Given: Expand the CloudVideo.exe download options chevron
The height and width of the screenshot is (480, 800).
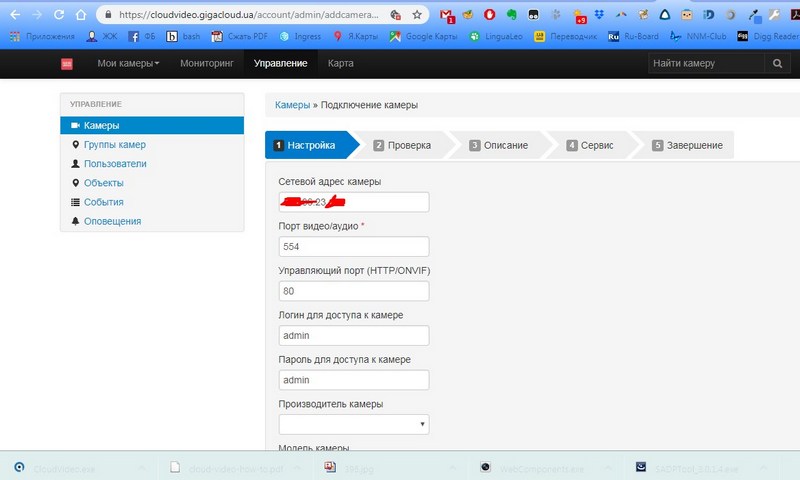Looking at the screenshot, I should click(142, 468).
